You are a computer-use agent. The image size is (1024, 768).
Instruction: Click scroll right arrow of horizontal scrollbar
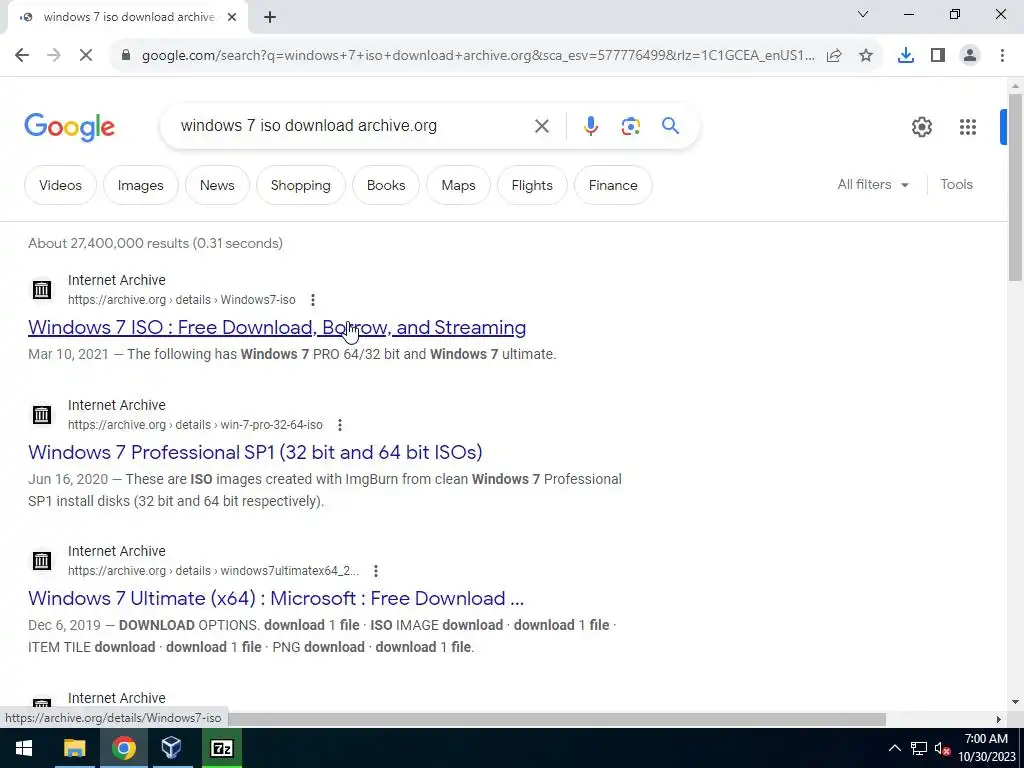(x=999, y=719)
